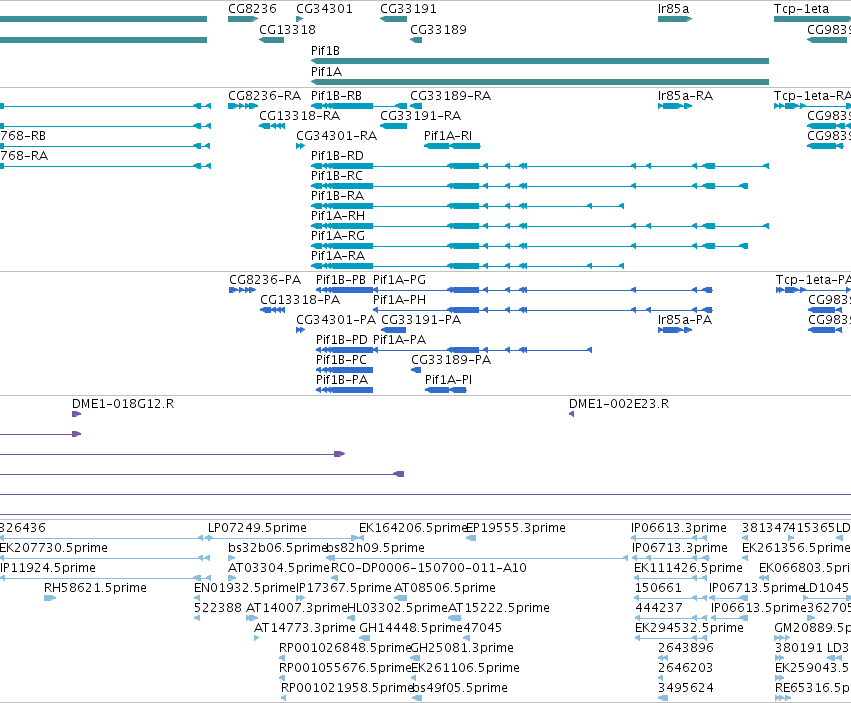Click EST EK294532.5prime
The width and height of the screenshot is (851, 703).
689,628
